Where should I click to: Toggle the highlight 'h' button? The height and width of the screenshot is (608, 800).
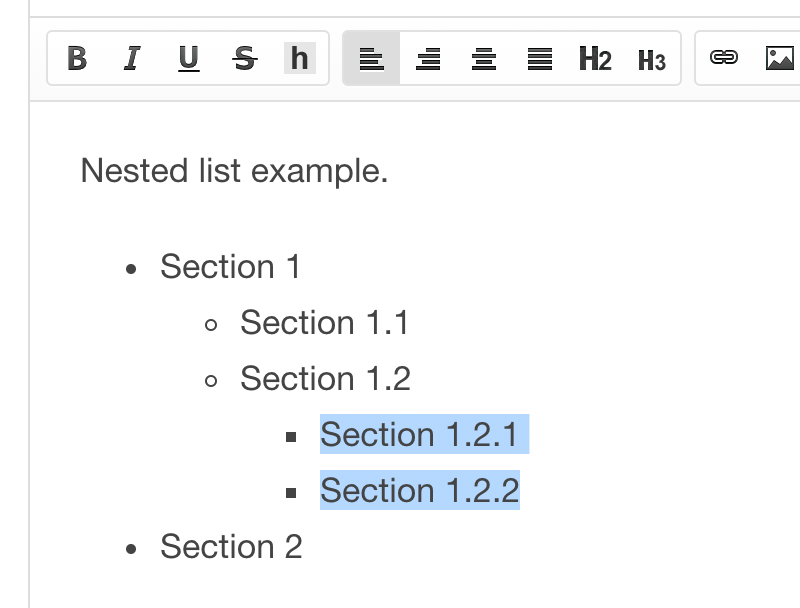pos(299,58)
